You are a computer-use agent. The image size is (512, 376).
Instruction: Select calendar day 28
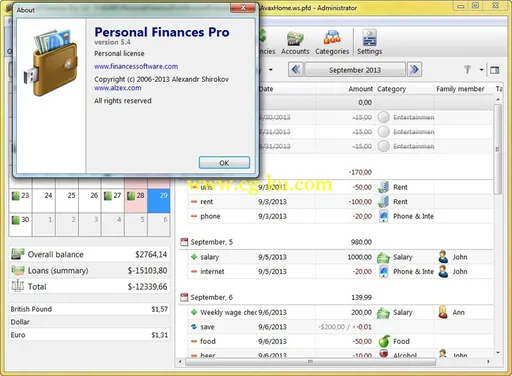tap(136, 200)
